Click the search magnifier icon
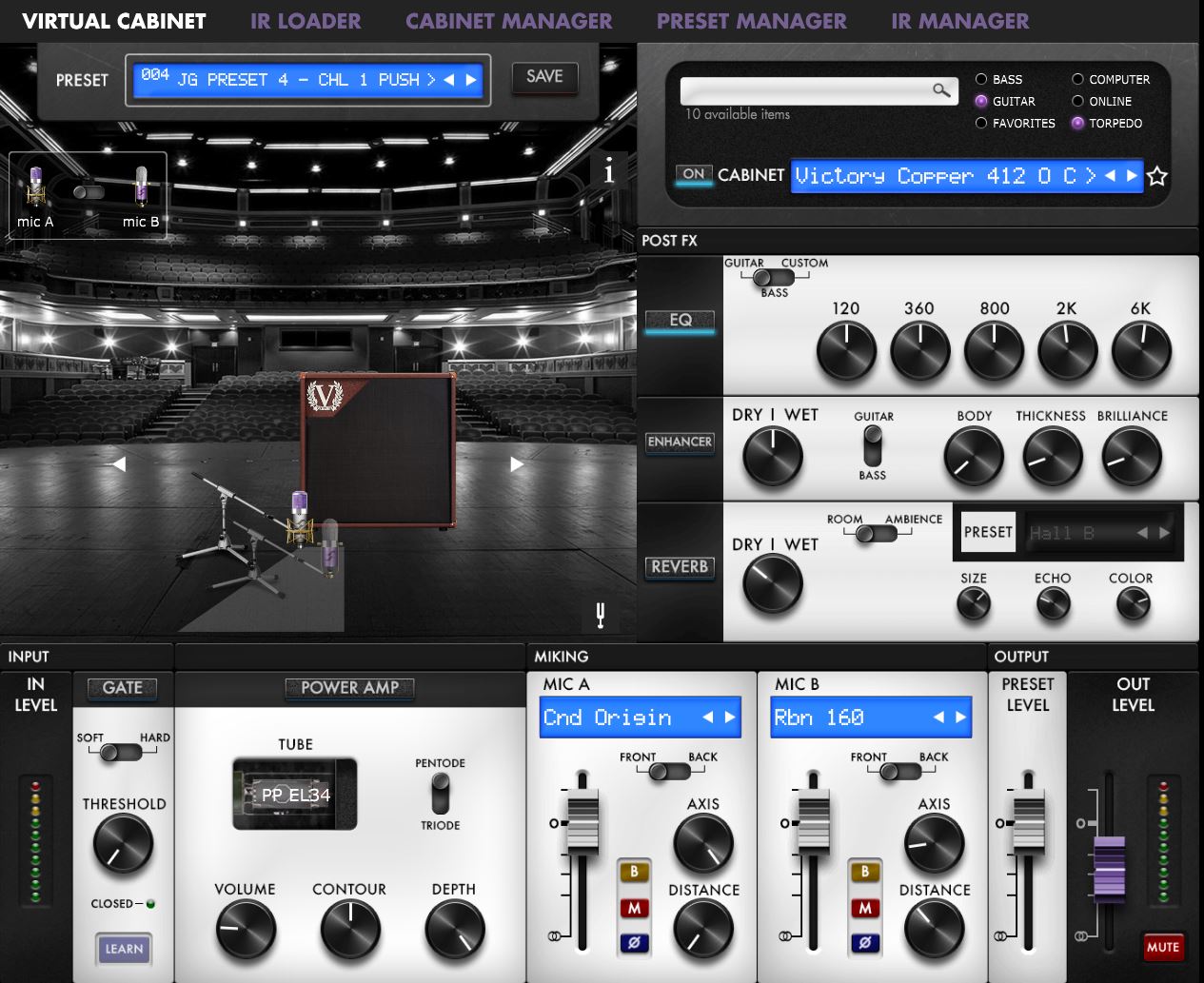The image size is (1204, 983). coord(941,90)
